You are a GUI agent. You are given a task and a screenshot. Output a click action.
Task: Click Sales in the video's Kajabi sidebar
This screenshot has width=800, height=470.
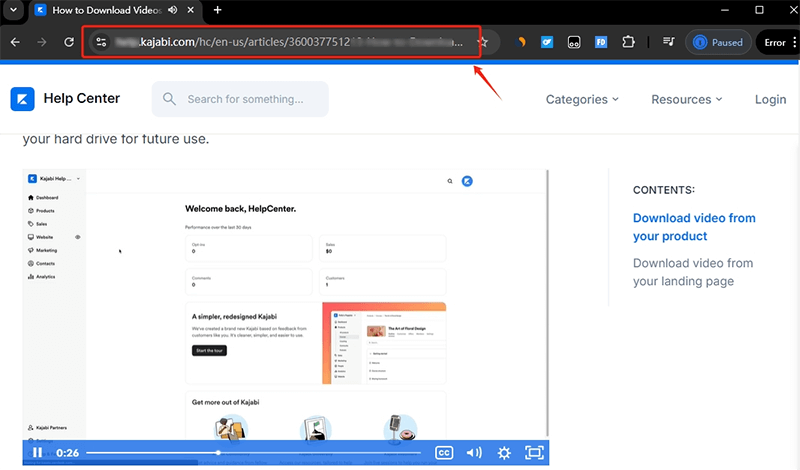pyautogui.click(x=38, y=224)
